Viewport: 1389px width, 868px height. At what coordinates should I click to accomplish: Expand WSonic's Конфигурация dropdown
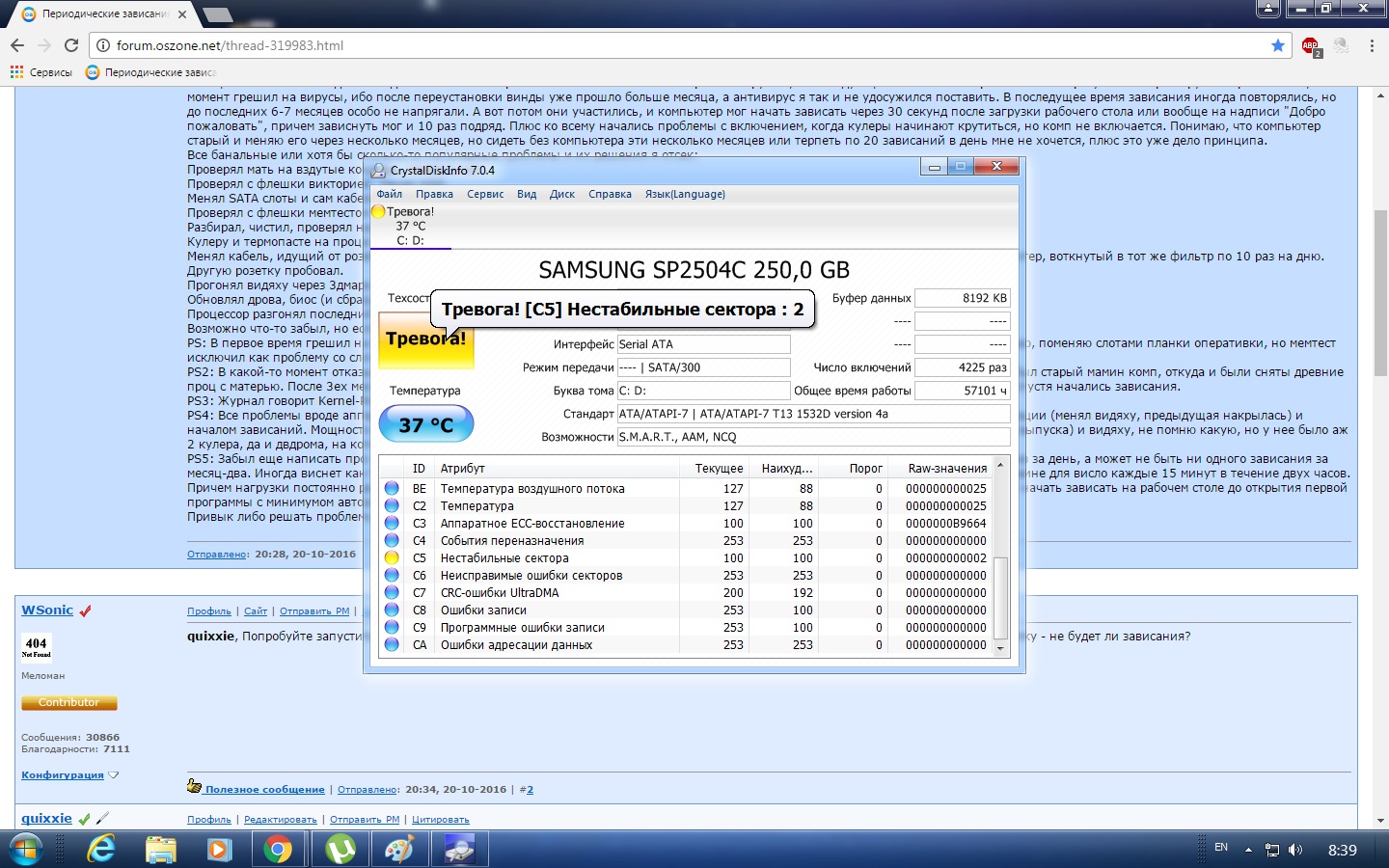(114, 775)
